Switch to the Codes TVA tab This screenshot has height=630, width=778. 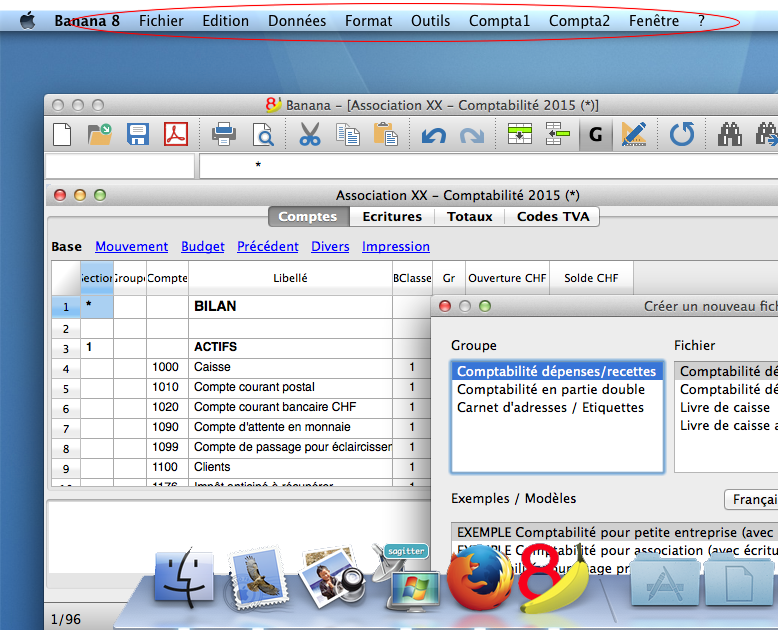[x=552, y=217]
